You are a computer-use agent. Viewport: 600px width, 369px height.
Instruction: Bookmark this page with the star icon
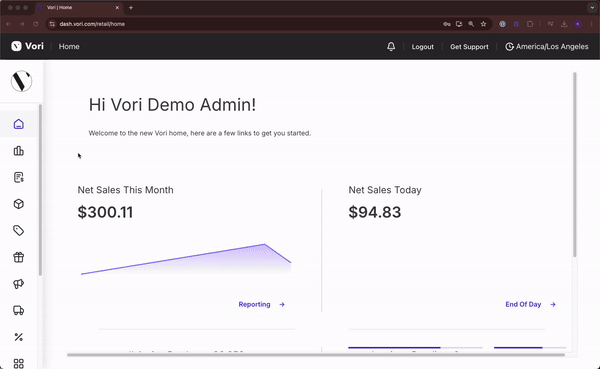click(x=483, y=24)
